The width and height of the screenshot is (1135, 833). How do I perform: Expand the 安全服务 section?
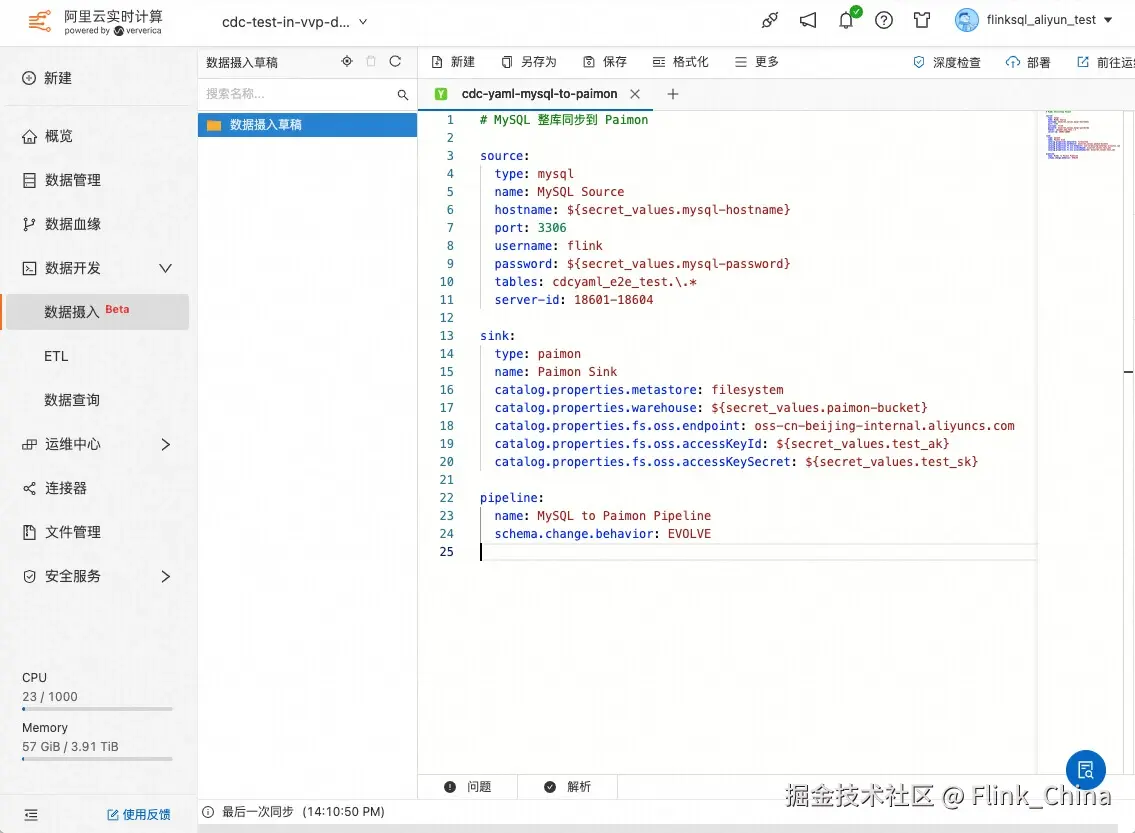tap(166, 577)
